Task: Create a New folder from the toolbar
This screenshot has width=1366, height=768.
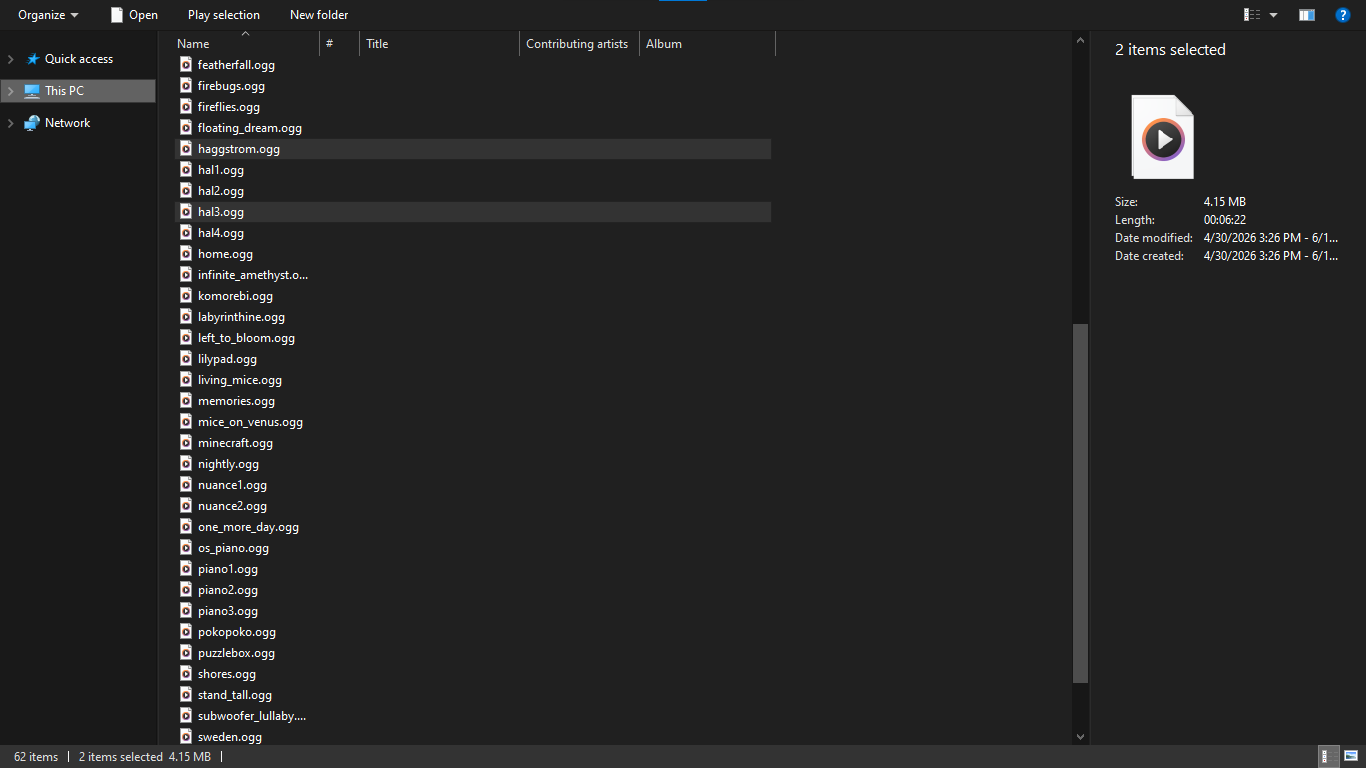Action: pyautogui.click(x=319, y=15)
